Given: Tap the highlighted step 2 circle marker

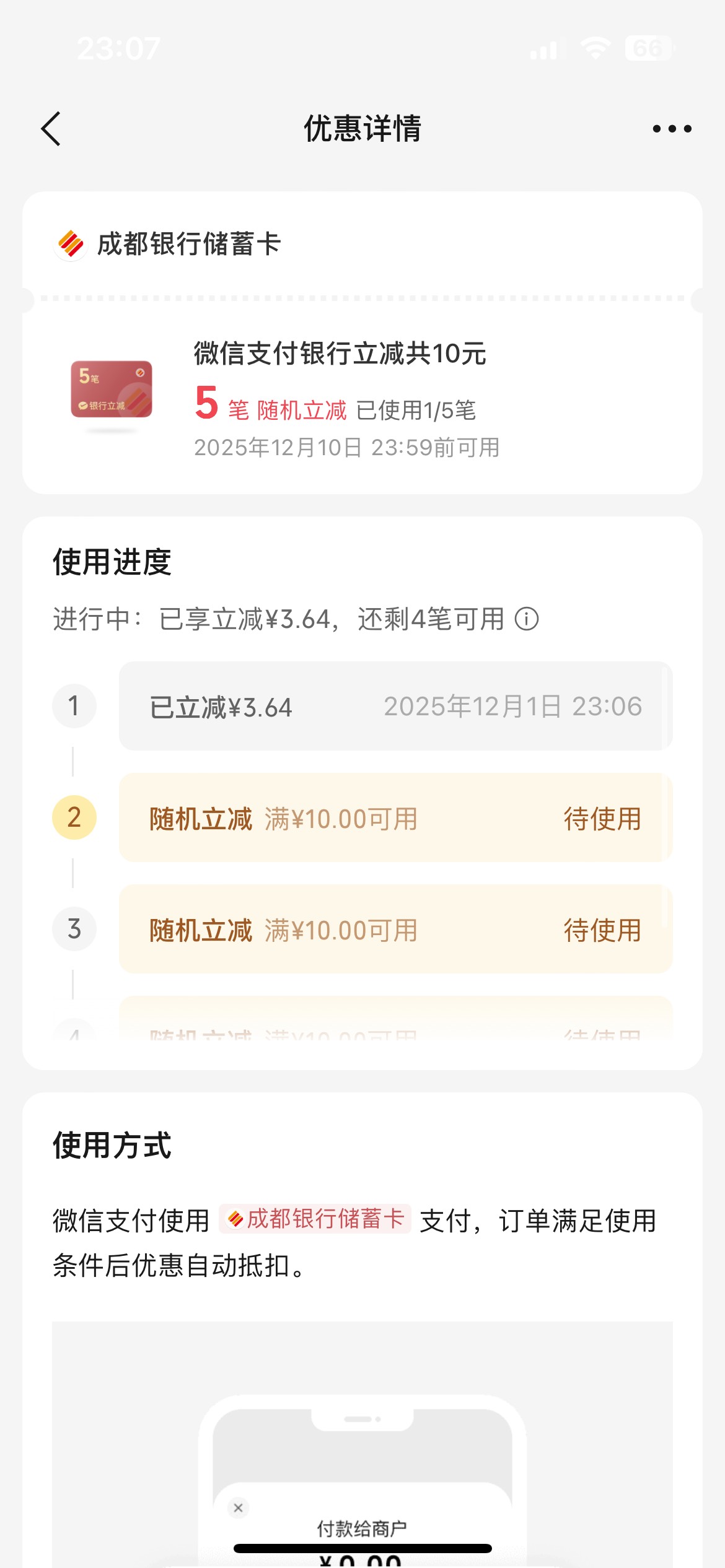Looking at the screenshot, I should point(74,817).
